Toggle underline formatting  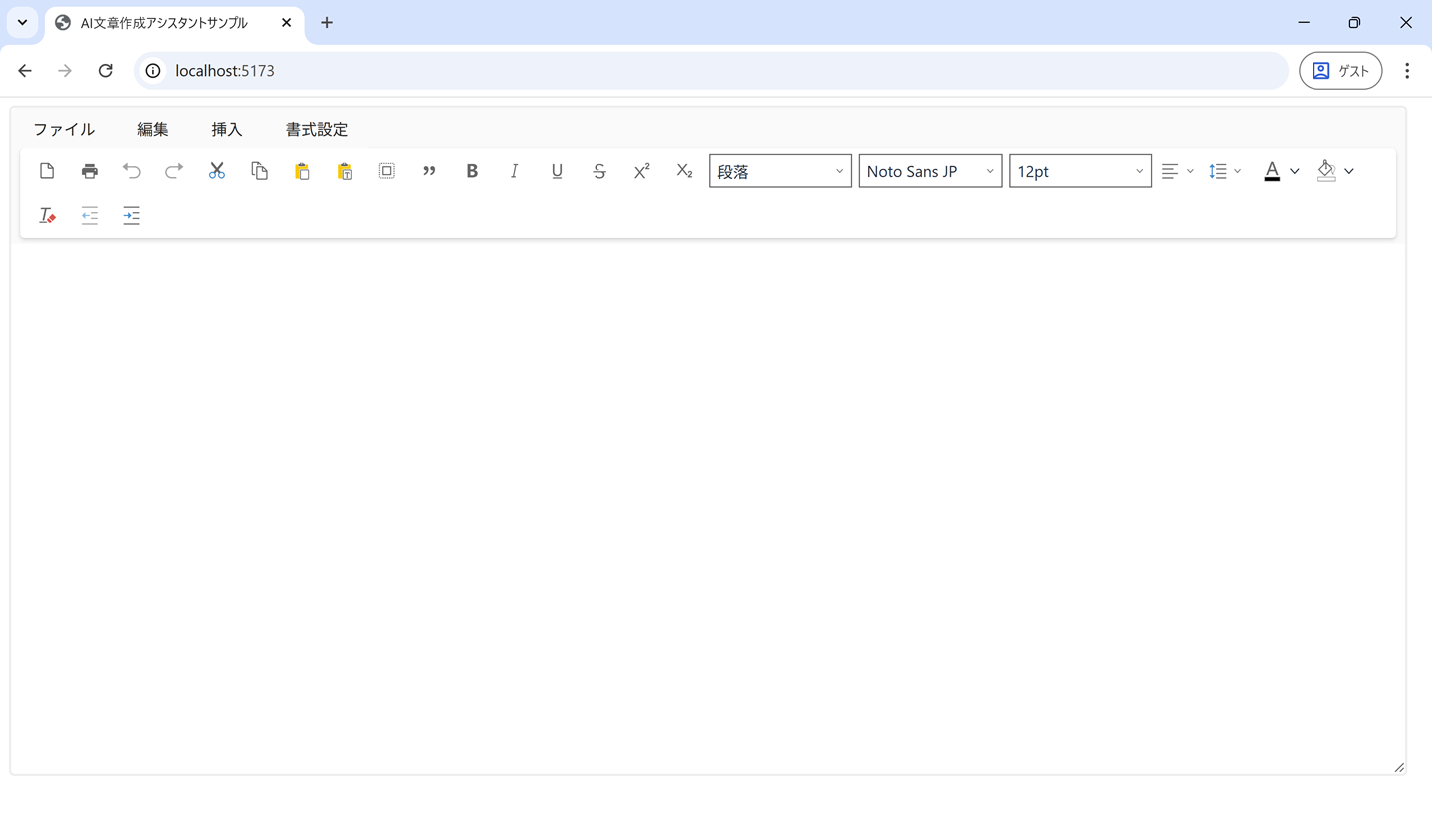[557, 171]
